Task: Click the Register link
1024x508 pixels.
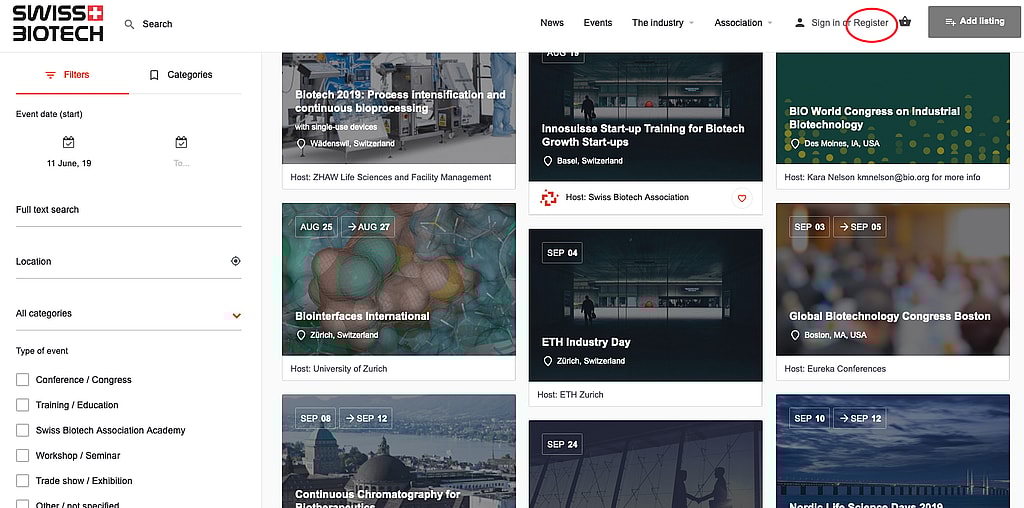Action: (x=870, y=23)
